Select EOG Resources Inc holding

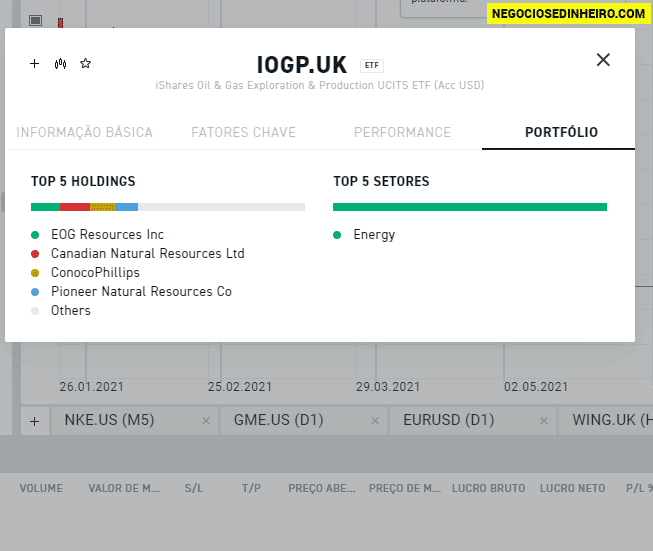pos(107,234)
